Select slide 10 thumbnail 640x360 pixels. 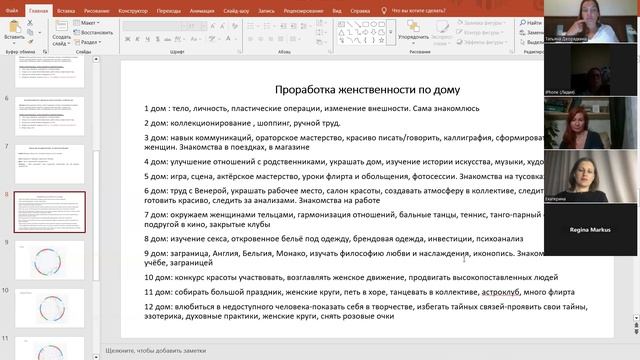(x=49, y=308)
